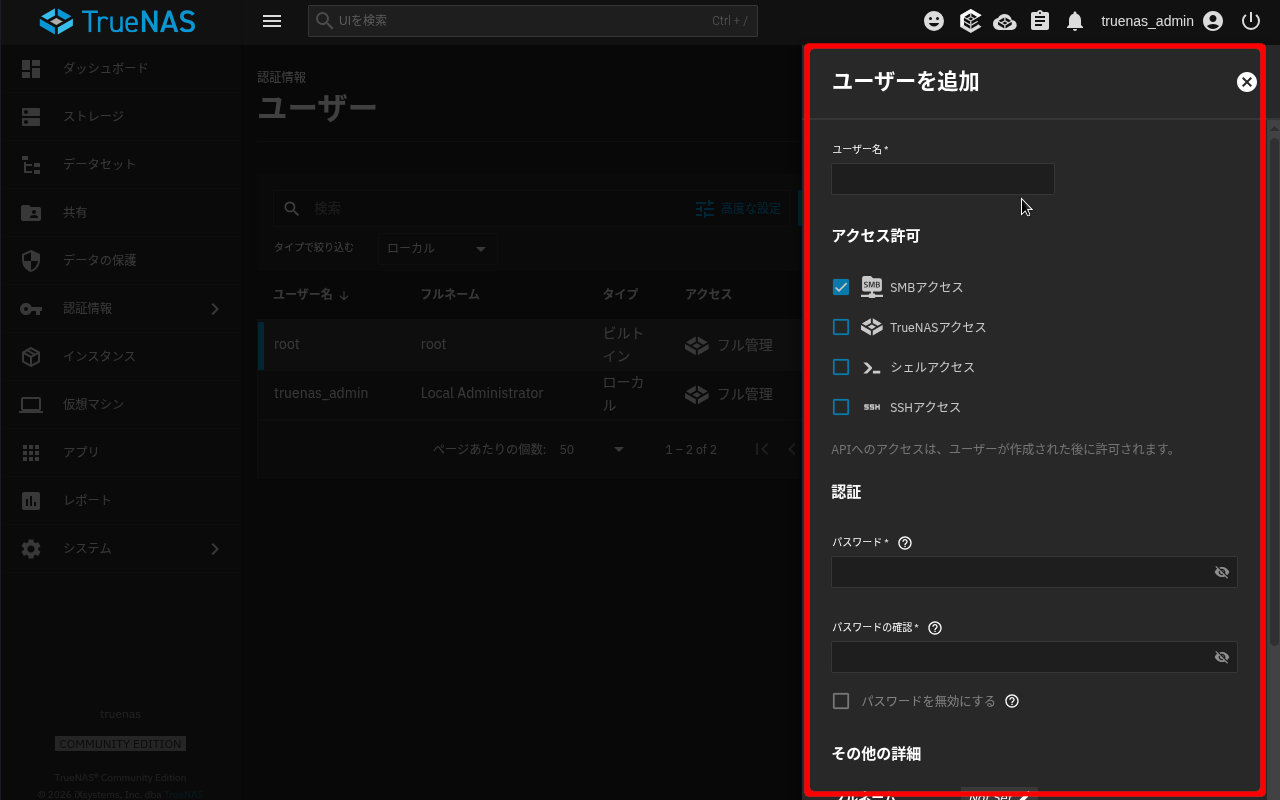
Task: Open the ローカル type filter dropdown
Action: click(x=437, y=248)
